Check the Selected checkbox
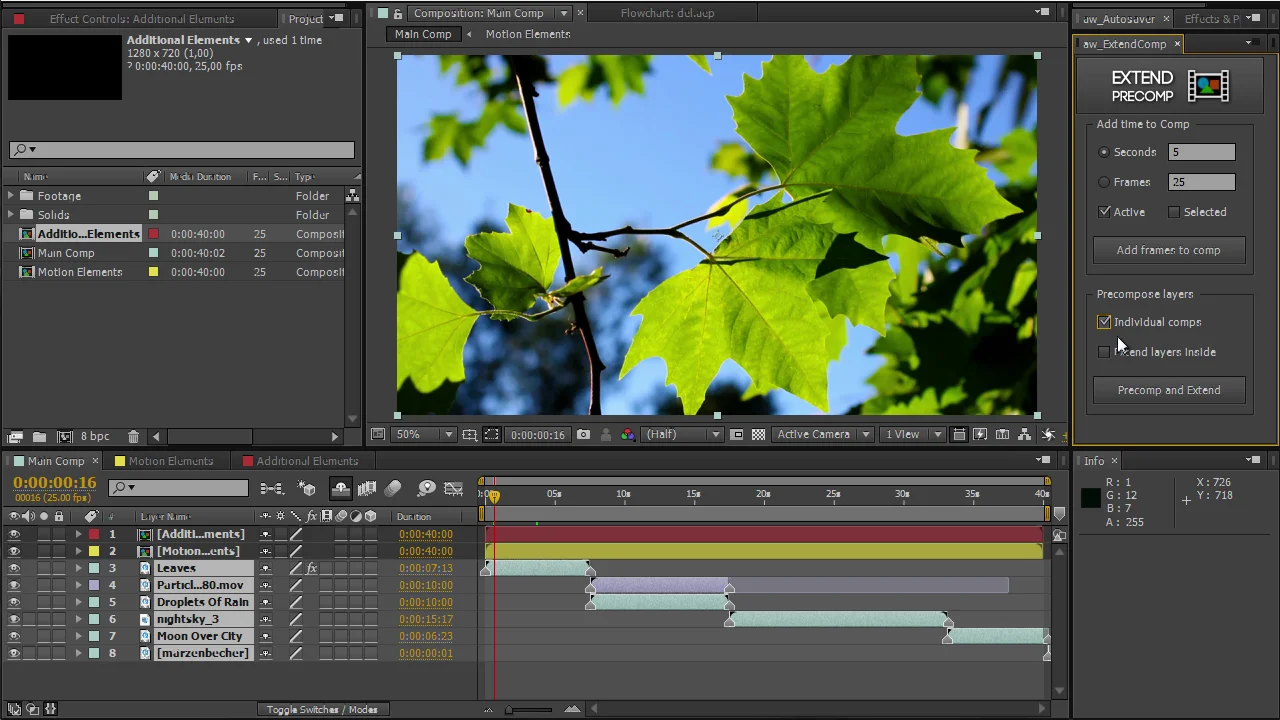 [x=1174, y=212]
